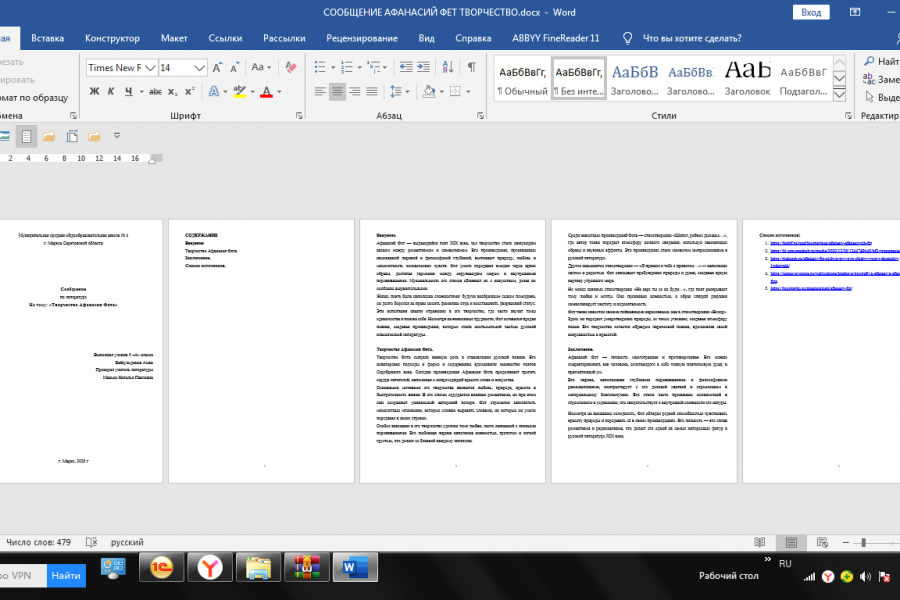Apply subscript formatting
The image size is (900, 600).
click(172, 91)
